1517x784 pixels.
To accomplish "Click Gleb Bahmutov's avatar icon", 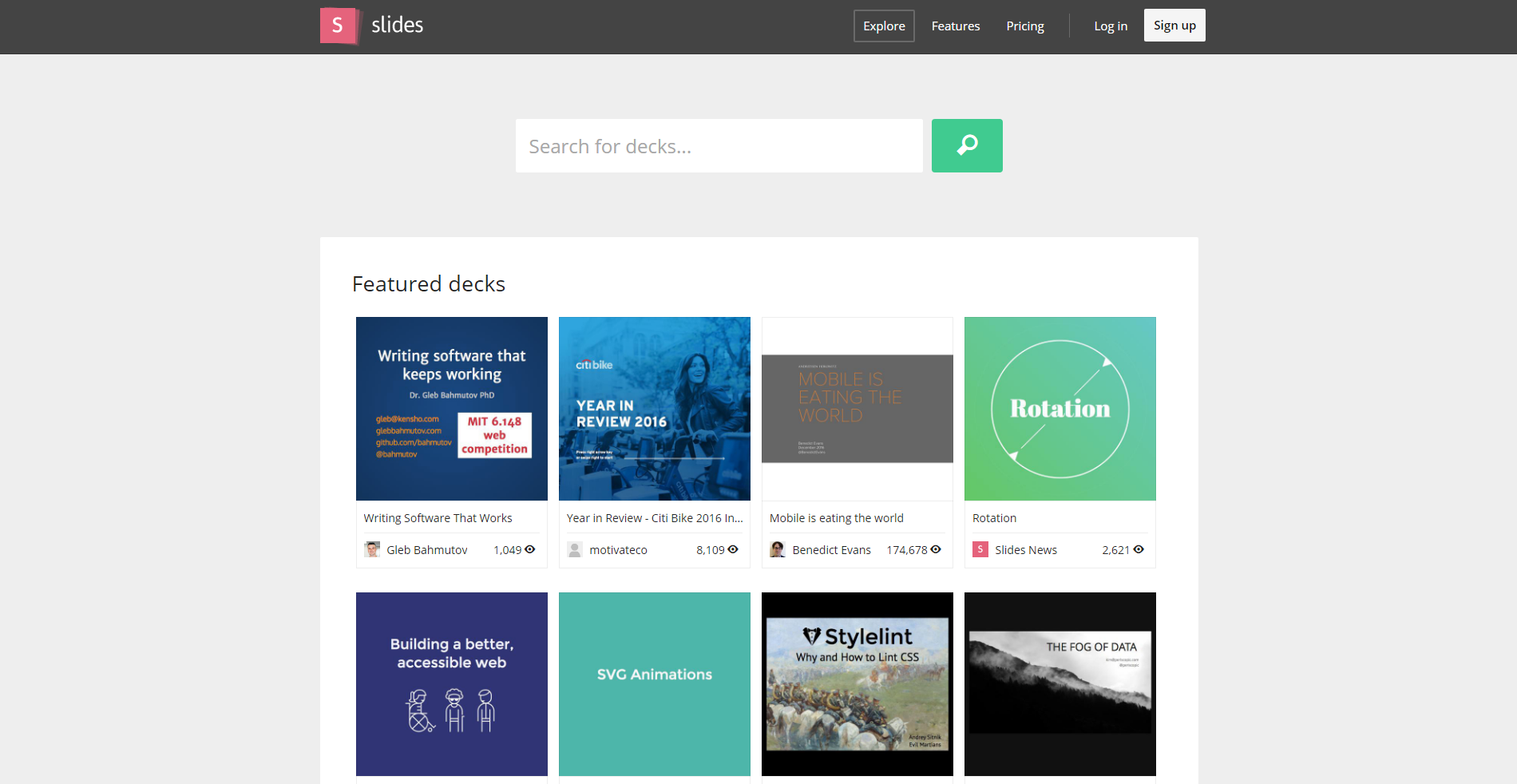I will (x=372, y=549).
